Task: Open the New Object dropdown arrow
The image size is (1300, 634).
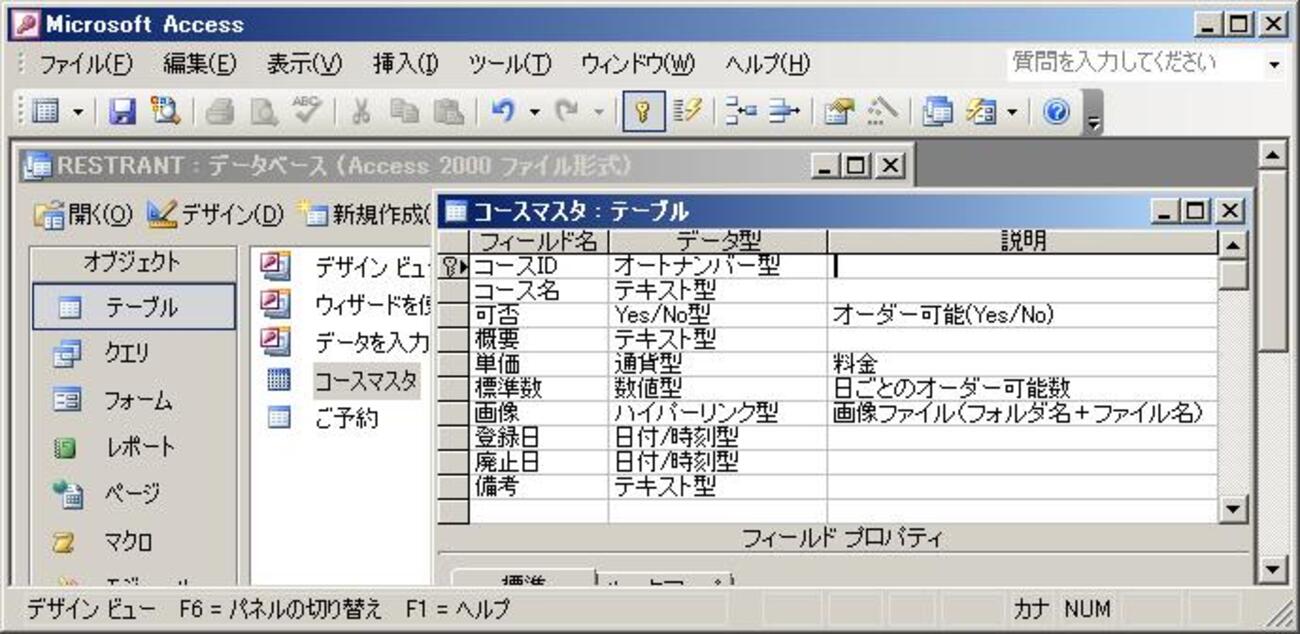Action: pyautogui.click(x=1012, y=112)
